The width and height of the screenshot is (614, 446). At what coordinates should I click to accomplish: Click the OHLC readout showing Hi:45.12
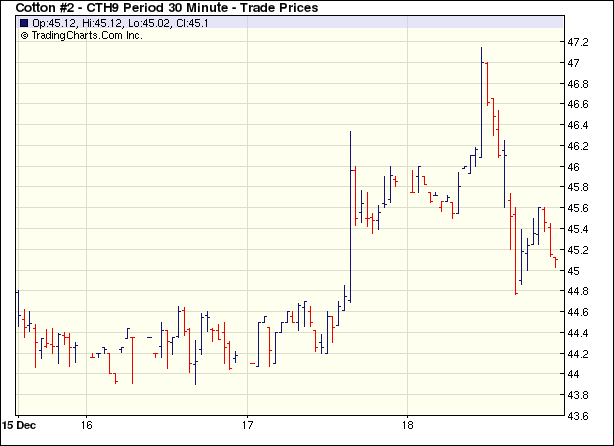(93, 23)
